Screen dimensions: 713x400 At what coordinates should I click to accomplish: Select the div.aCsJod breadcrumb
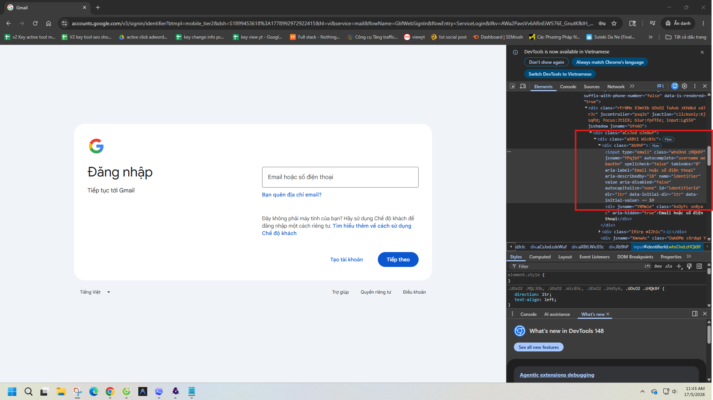[x=549, y=247]
